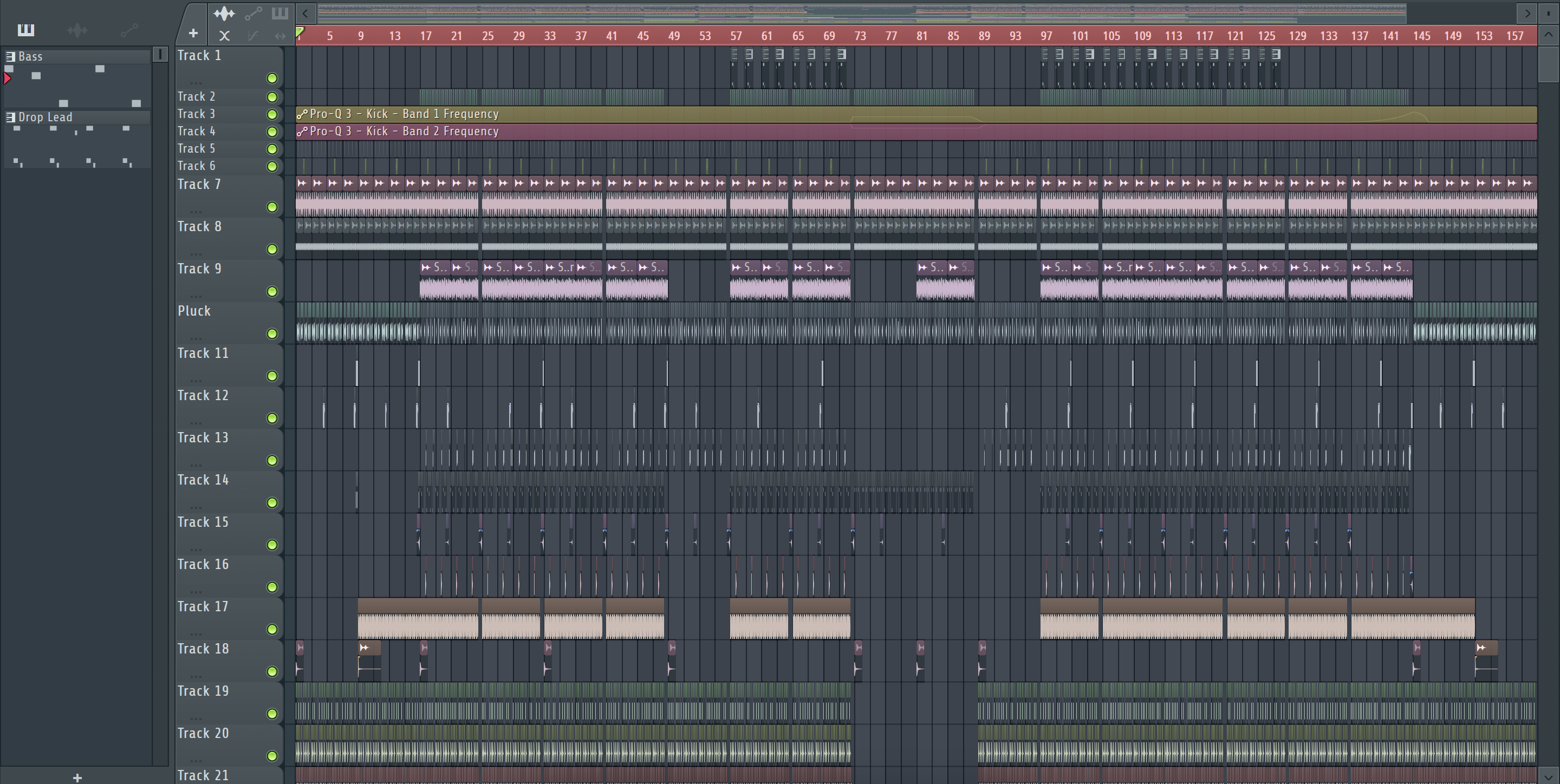
Task: Select the Track 16 header label
Action: point(203,564)
